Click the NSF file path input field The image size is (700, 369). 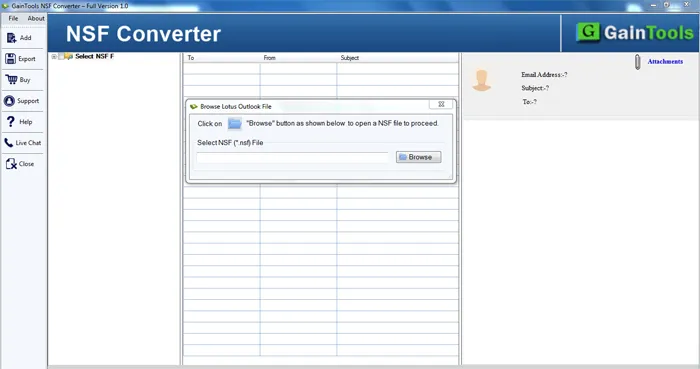[x=292, y=157]
